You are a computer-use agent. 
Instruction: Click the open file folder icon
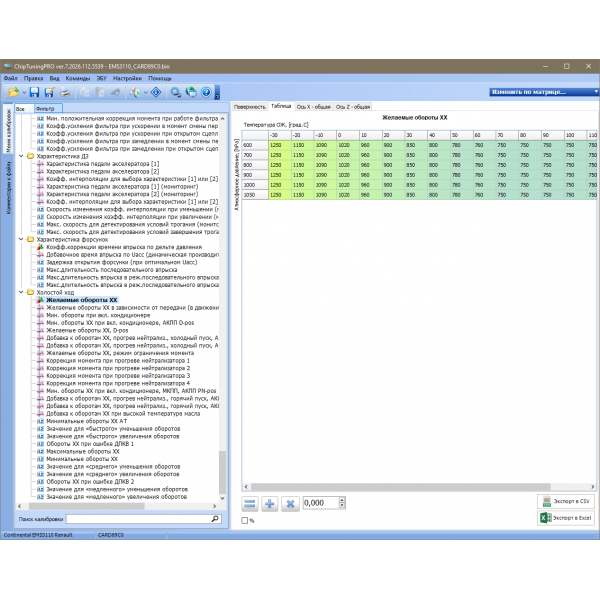13,92
